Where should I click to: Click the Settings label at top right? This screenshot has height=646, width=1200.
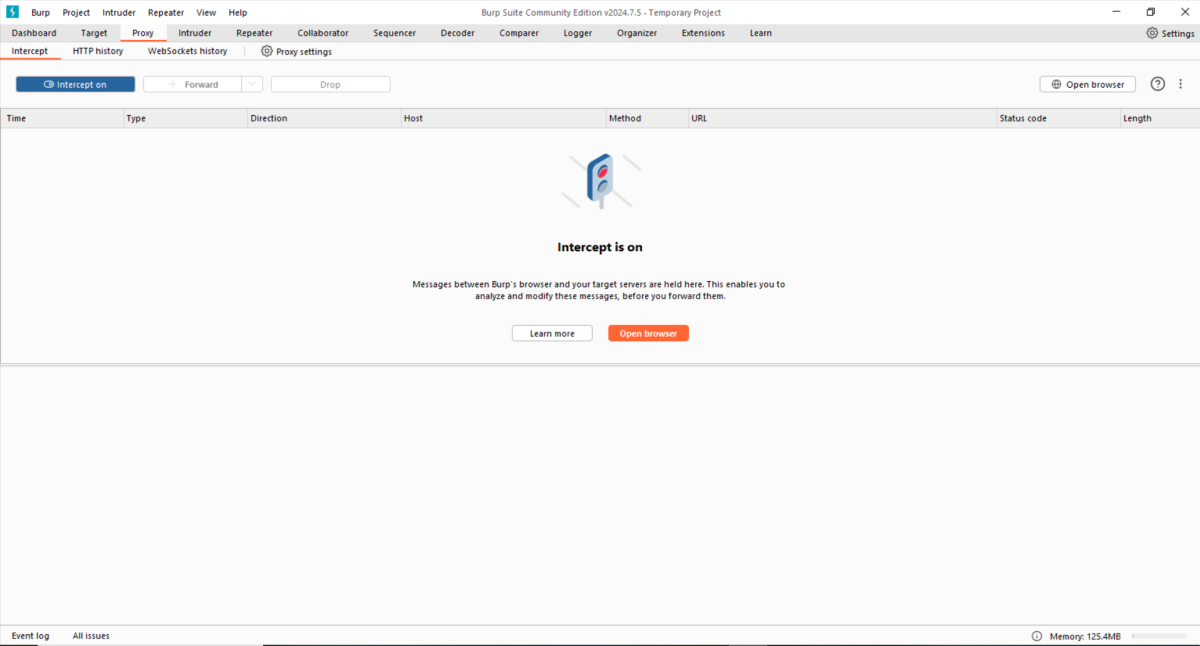click(1178, 33)
